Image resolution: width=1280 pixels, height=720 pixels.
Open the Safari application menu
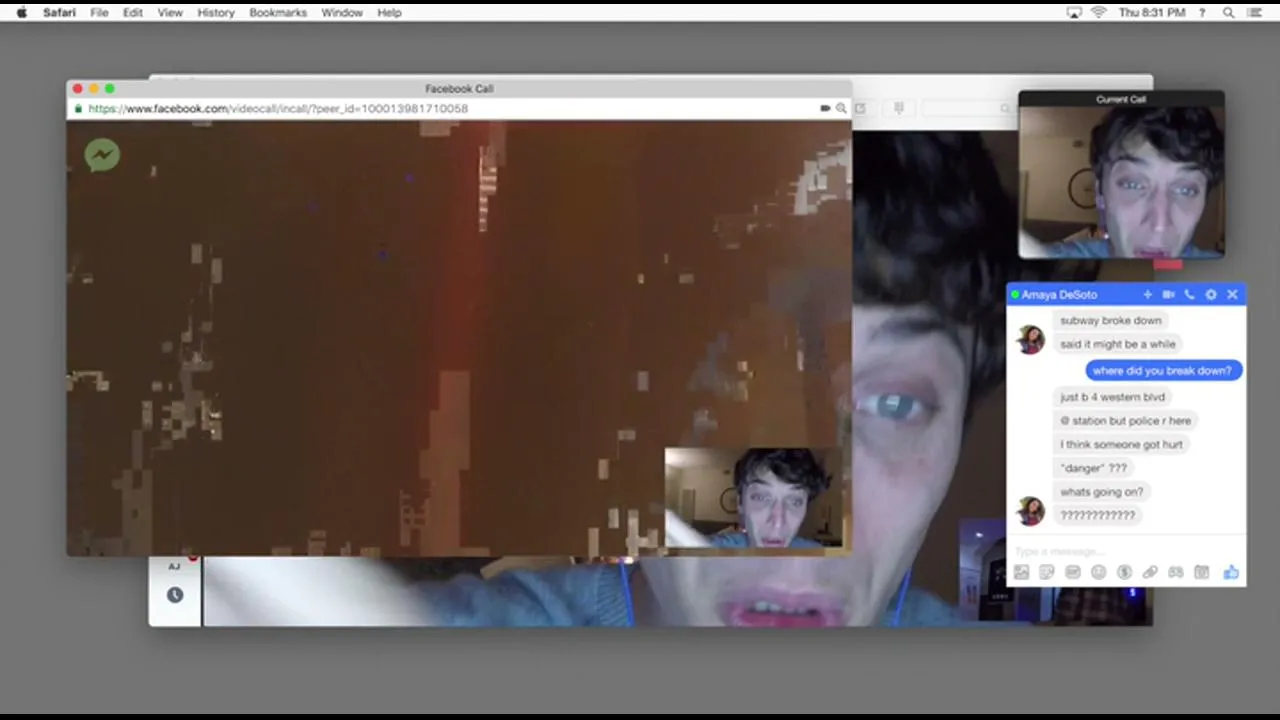(x=59, y=12)
